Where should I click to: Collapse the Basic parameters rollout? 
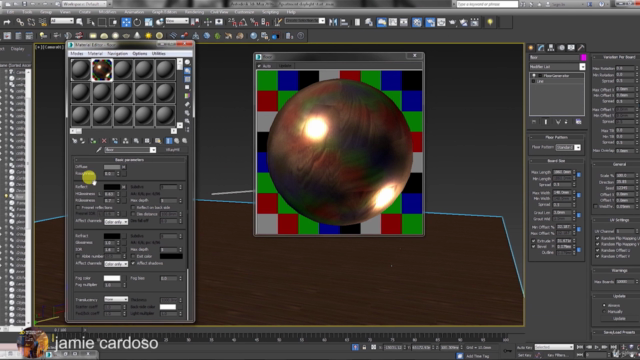(x=129, y=160)
